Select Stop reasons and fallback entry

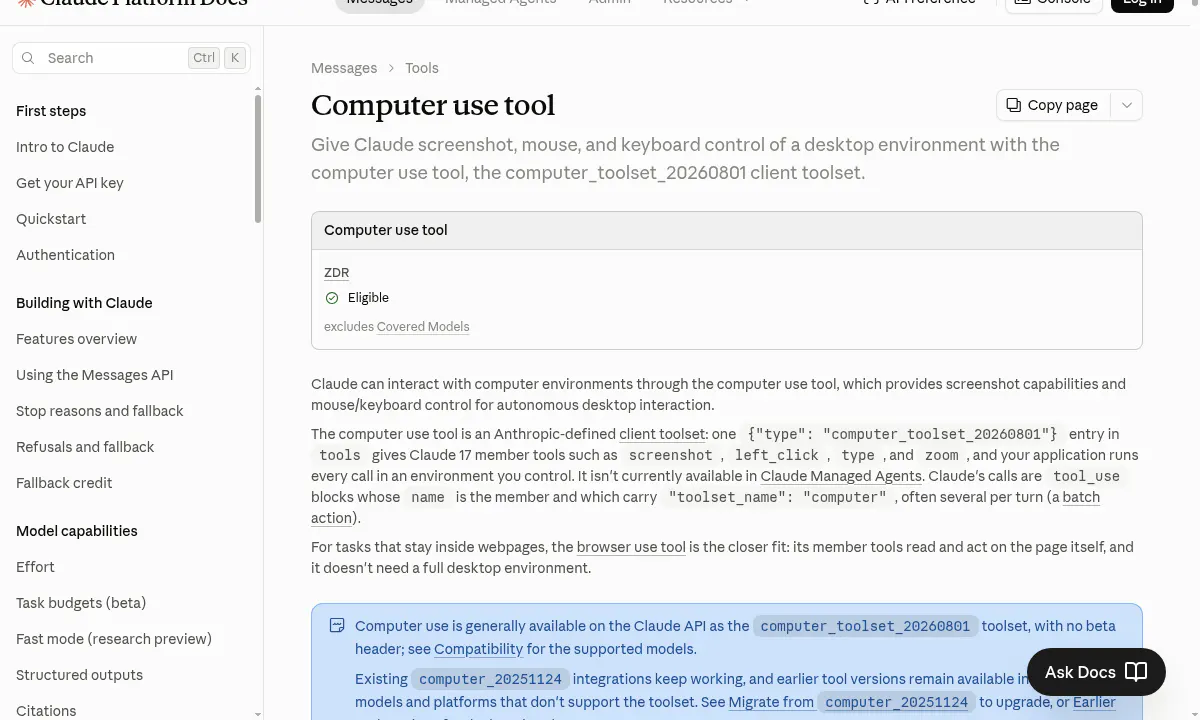click(100, 411)
